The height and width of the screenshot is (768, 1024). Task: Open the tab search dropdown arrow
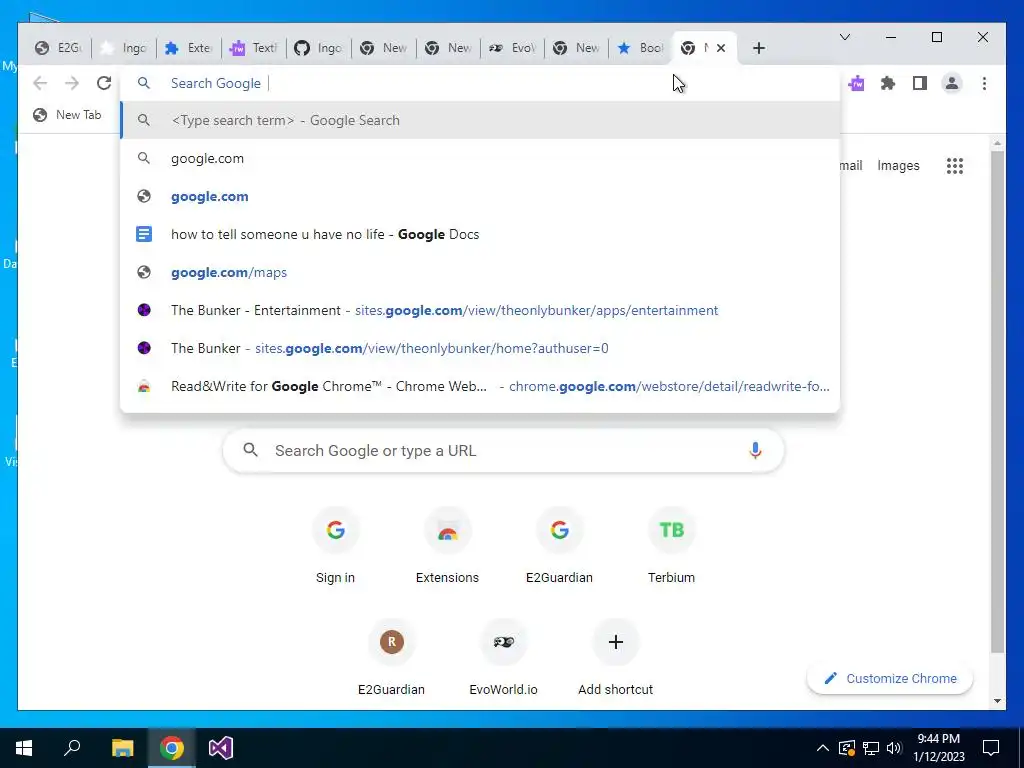click(x=844, y=37)
